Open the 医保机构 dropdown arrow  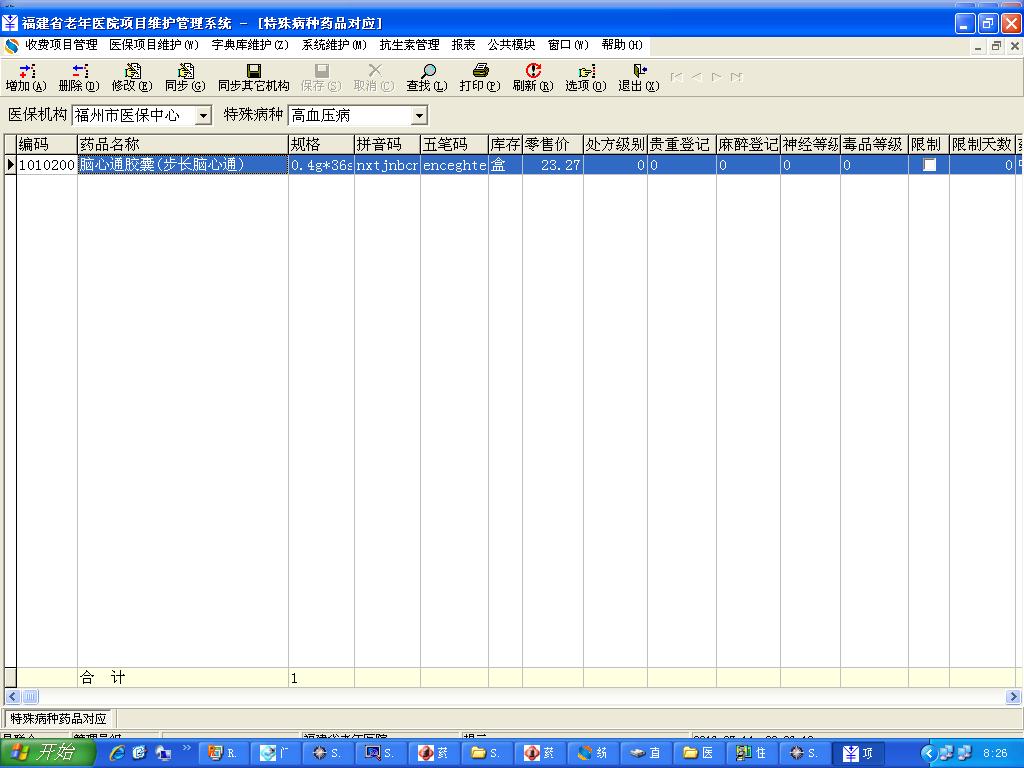[204, 116]
